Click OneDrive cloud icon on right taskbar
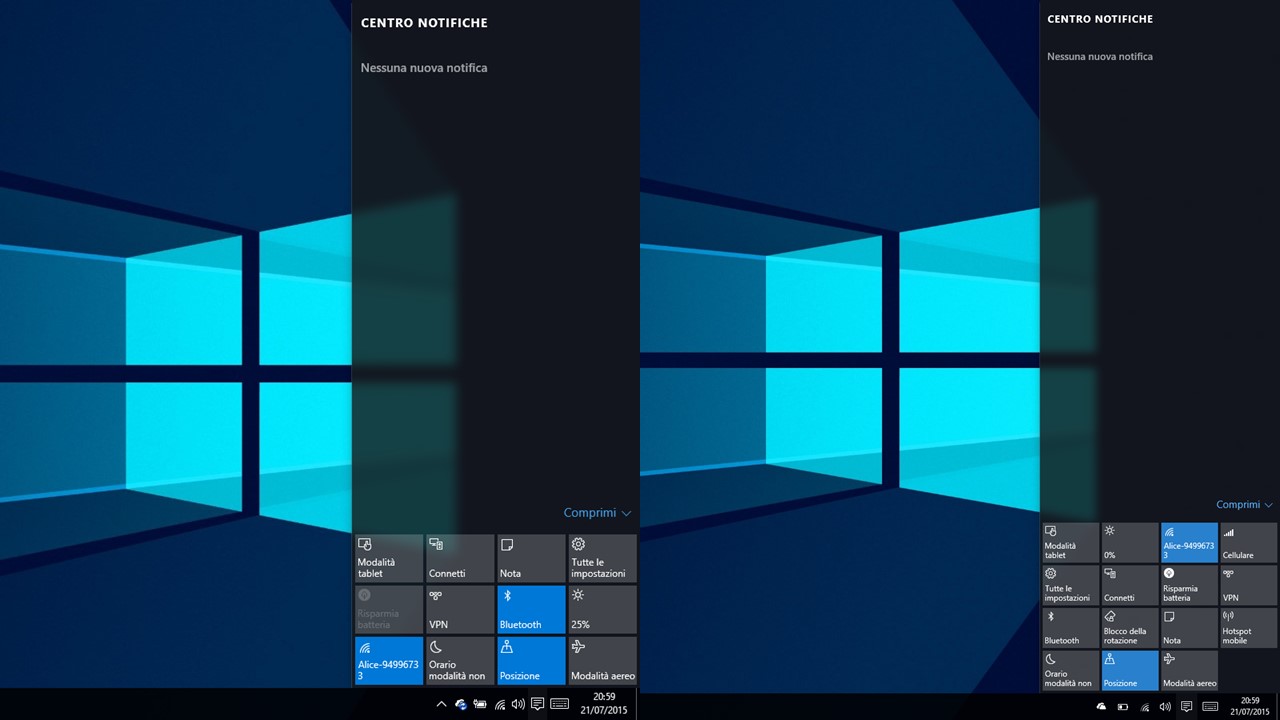The width and height of the screenshot is (1280, 720). point(1101,707)
